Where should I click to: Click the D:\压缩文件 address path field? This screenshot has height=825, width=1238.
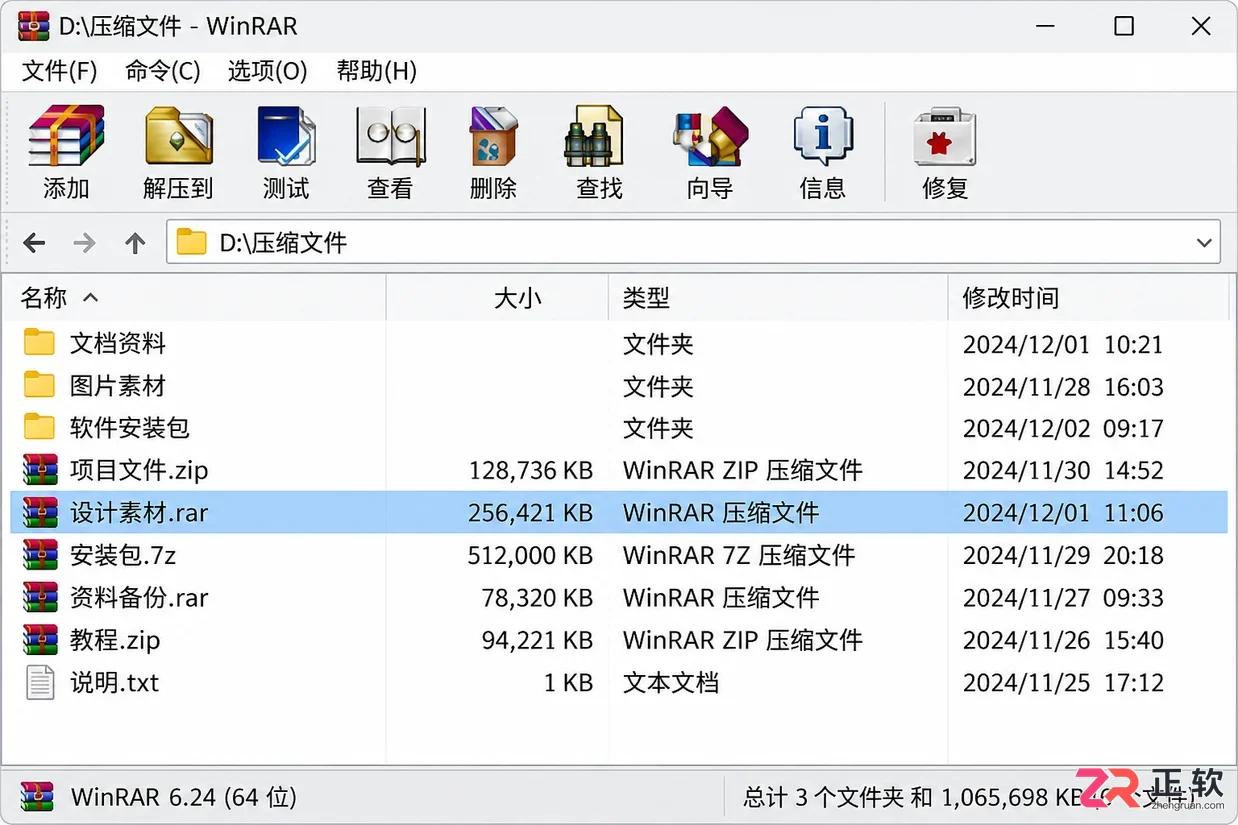(693, 242)
